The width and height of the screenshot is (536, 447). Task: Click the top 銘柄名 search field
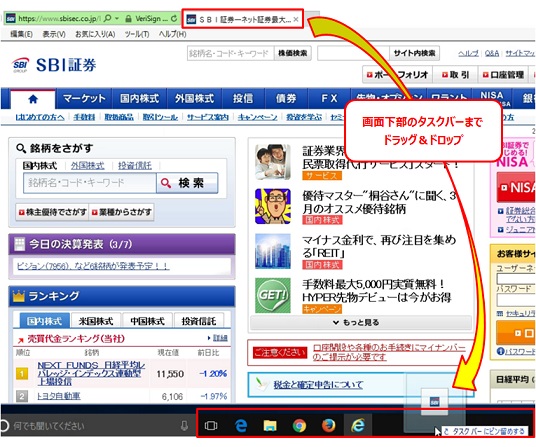click(231, 53)
